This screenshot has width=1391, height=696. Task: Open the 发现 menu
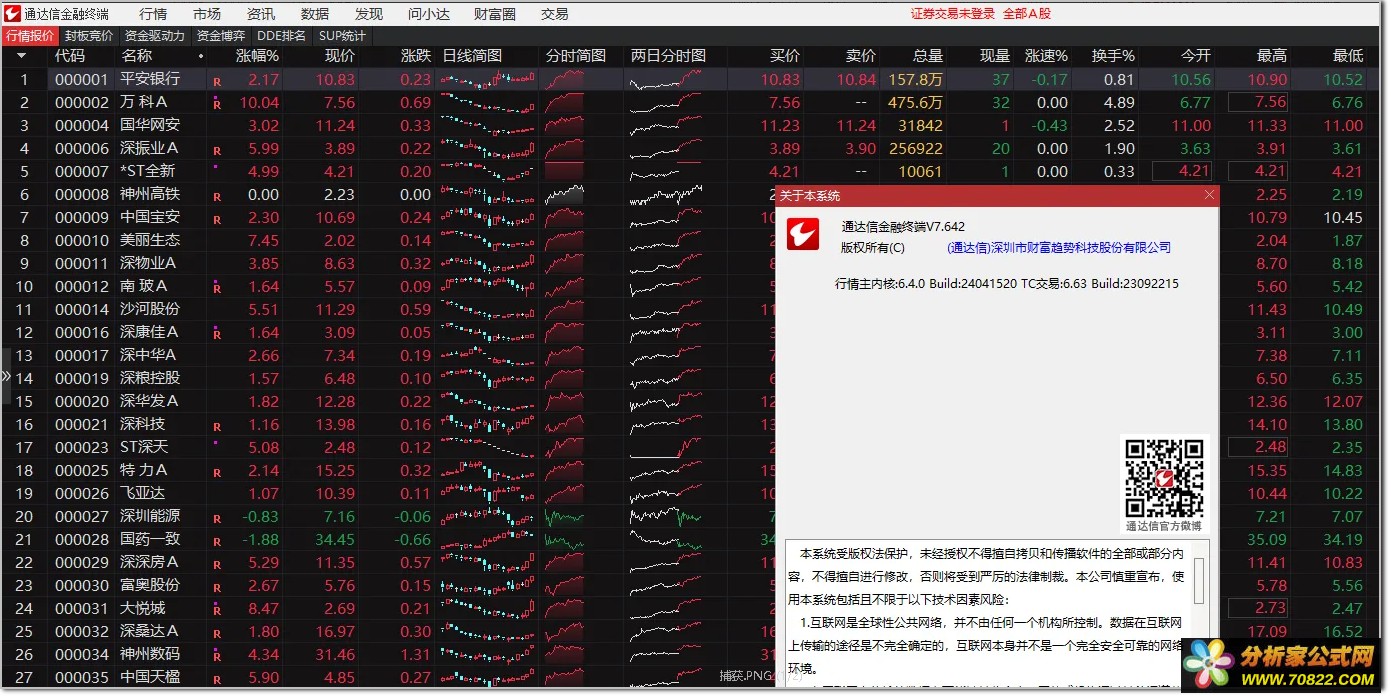[x=369, y=14]
